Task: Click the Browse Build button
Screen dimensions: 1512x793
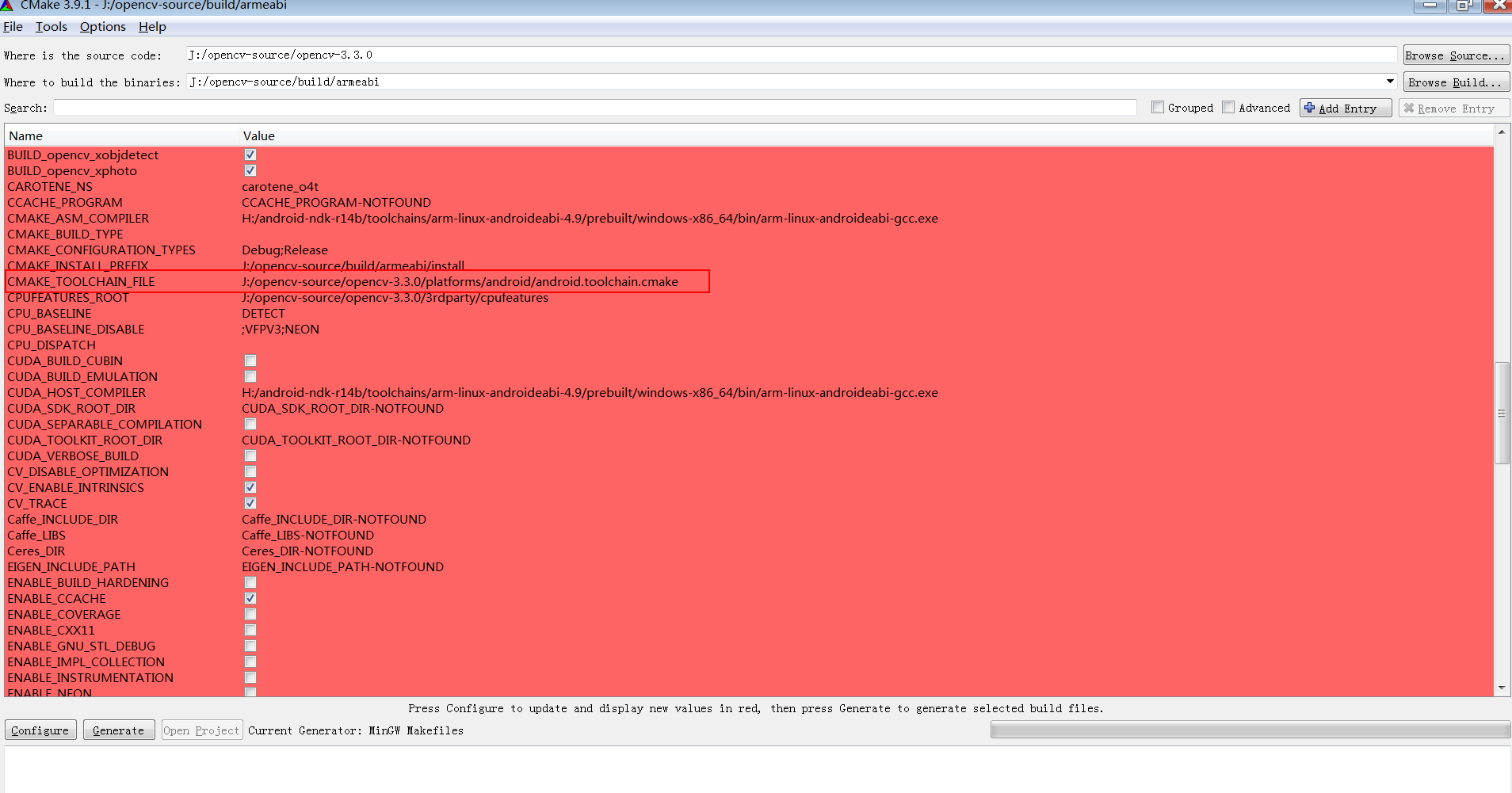Action: [x=1456, y=82]
